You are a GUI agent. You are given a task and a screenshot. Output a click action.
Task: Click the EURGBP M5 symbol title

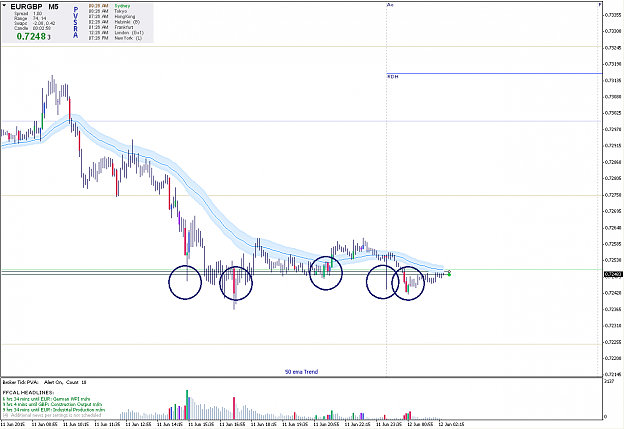34,7
